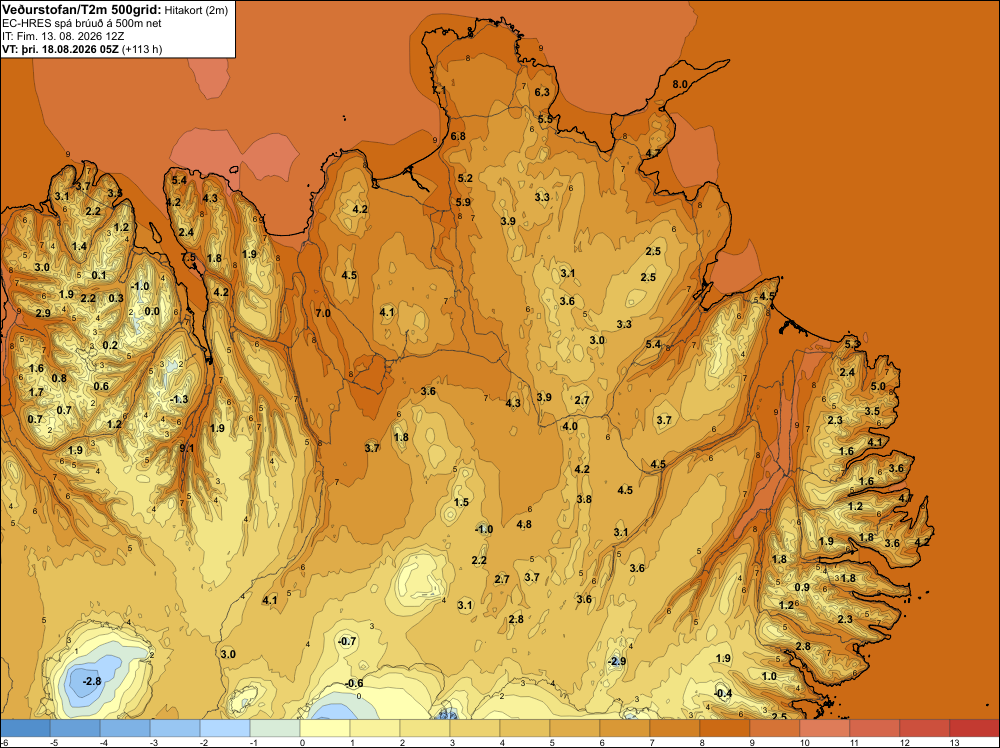Click the -1.3 temperature label
Viewport: 1000px width, 748px height.
click(179, 399)
